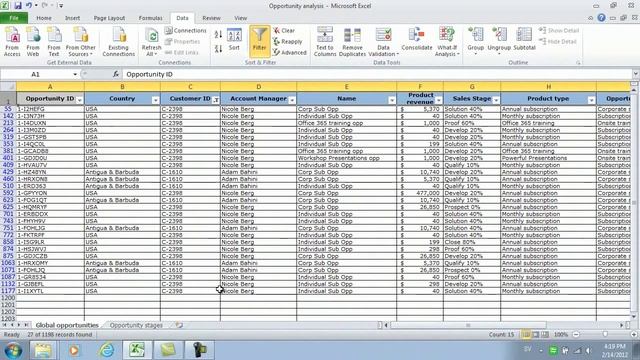Viewport: 640px width, 360px height.
Task: Click the insert function fx icon
Action: (116, 74)
